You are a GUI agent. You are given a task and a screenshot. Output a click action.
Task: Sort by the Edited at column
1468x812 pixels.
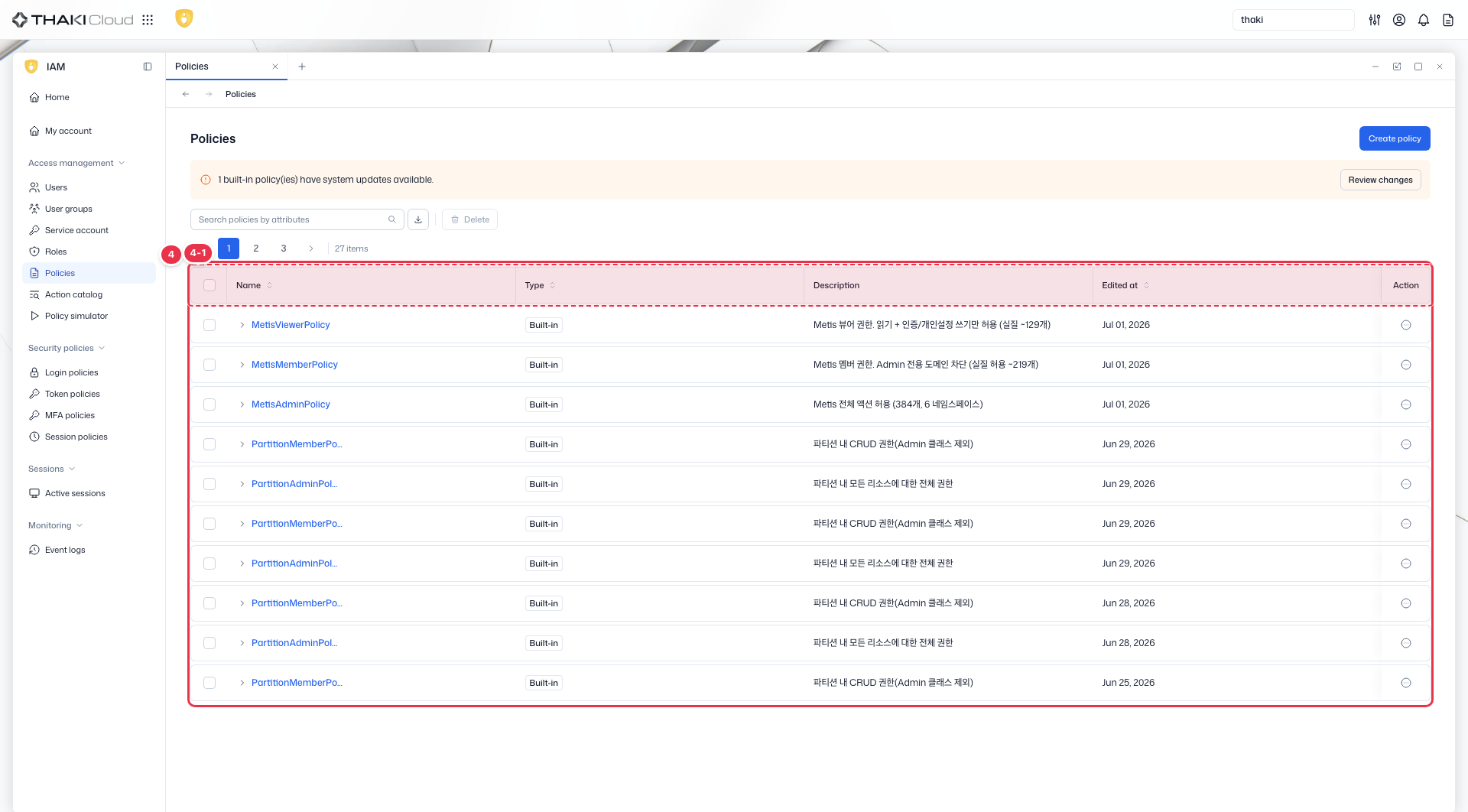1125,285
